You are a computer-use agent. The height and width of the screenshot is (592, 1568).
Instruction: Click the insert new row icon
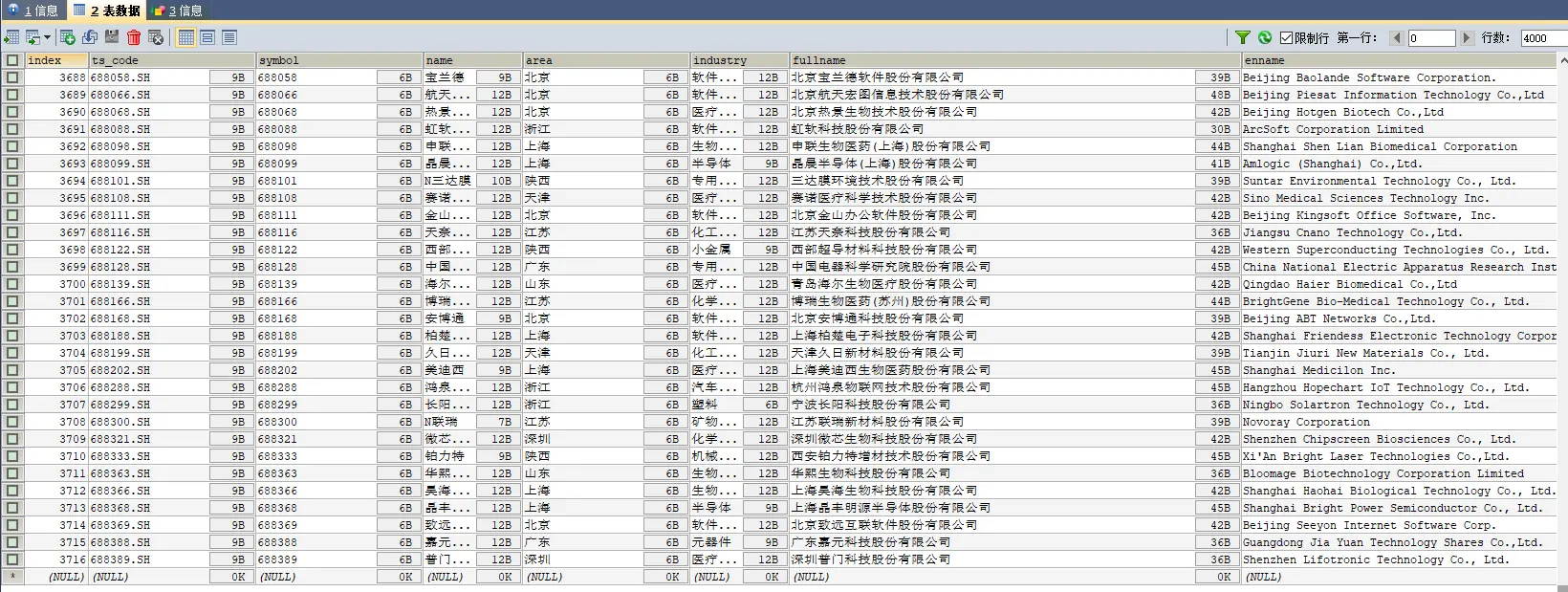click(68, 37)
